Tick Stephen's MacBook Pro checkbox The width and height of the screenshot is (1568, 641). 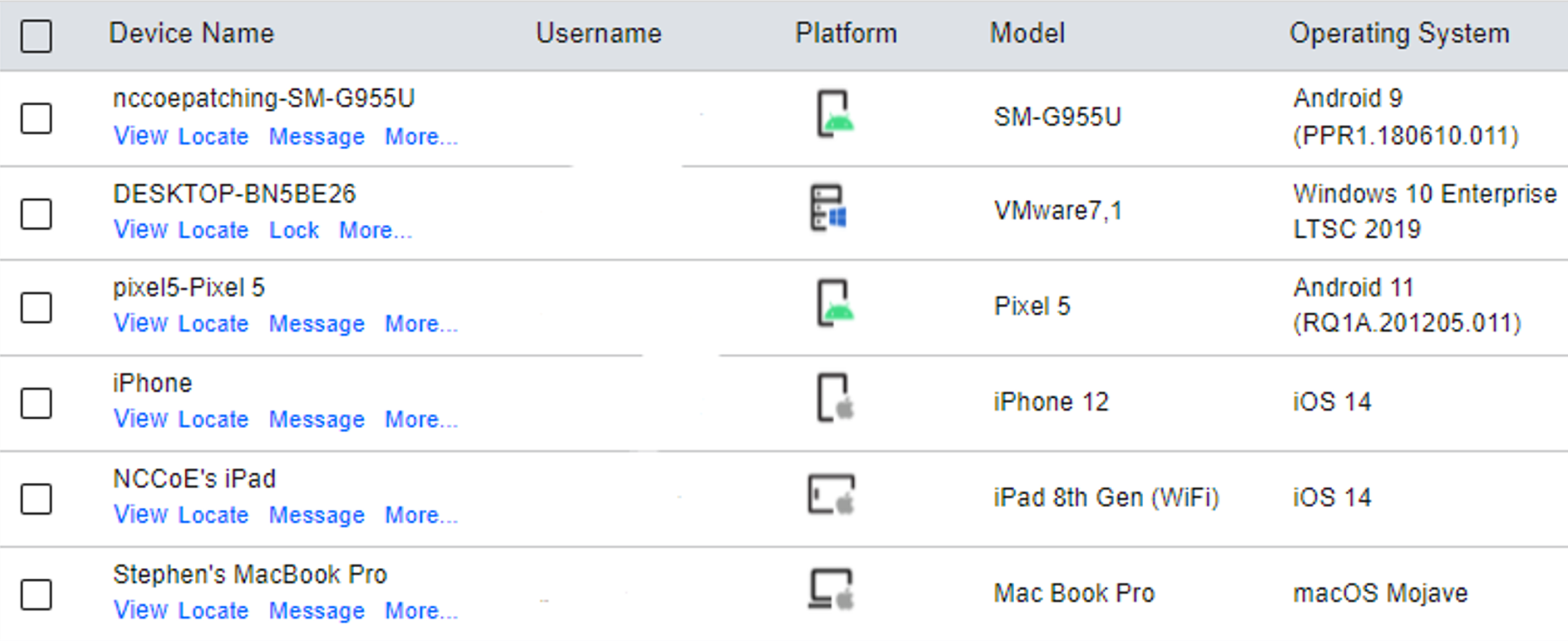coord(36,594)
